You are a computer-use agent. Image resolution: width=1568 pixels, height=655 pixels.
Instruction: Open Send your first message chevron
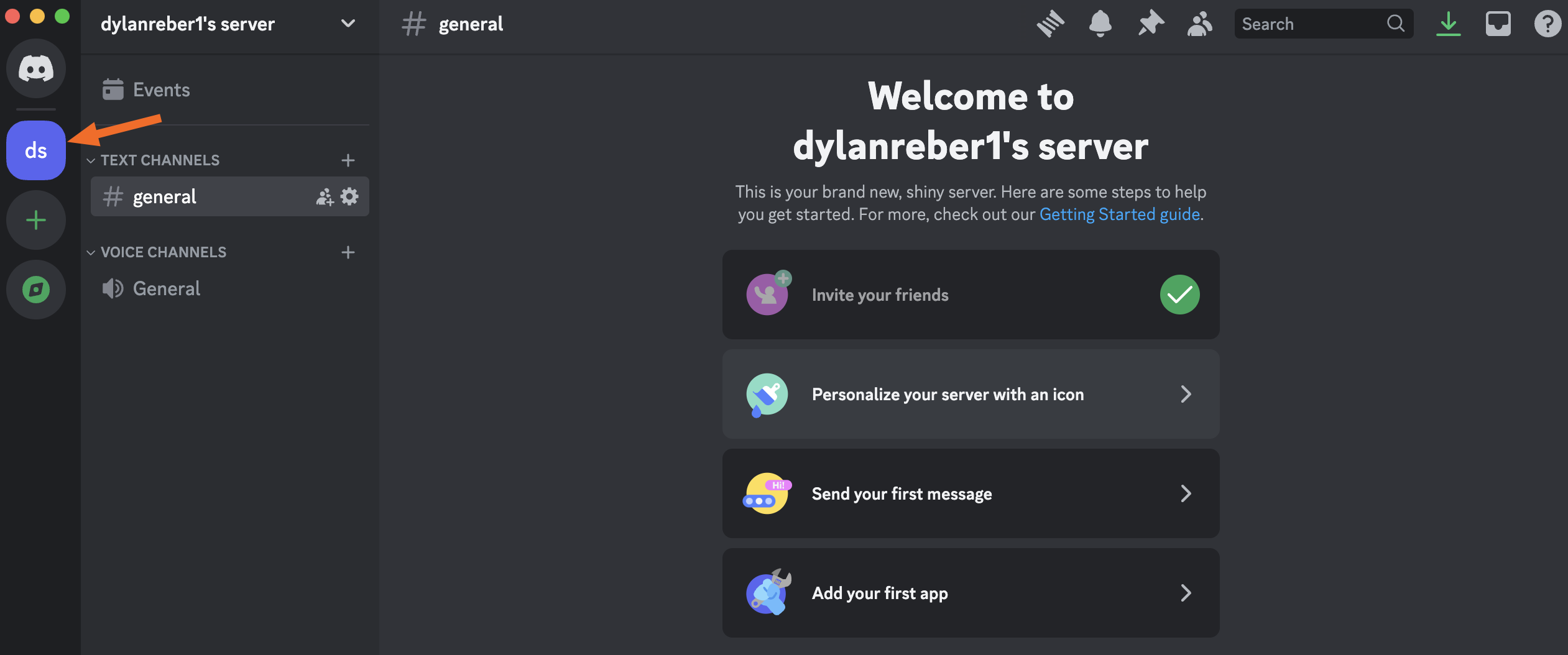[1186, 493]
